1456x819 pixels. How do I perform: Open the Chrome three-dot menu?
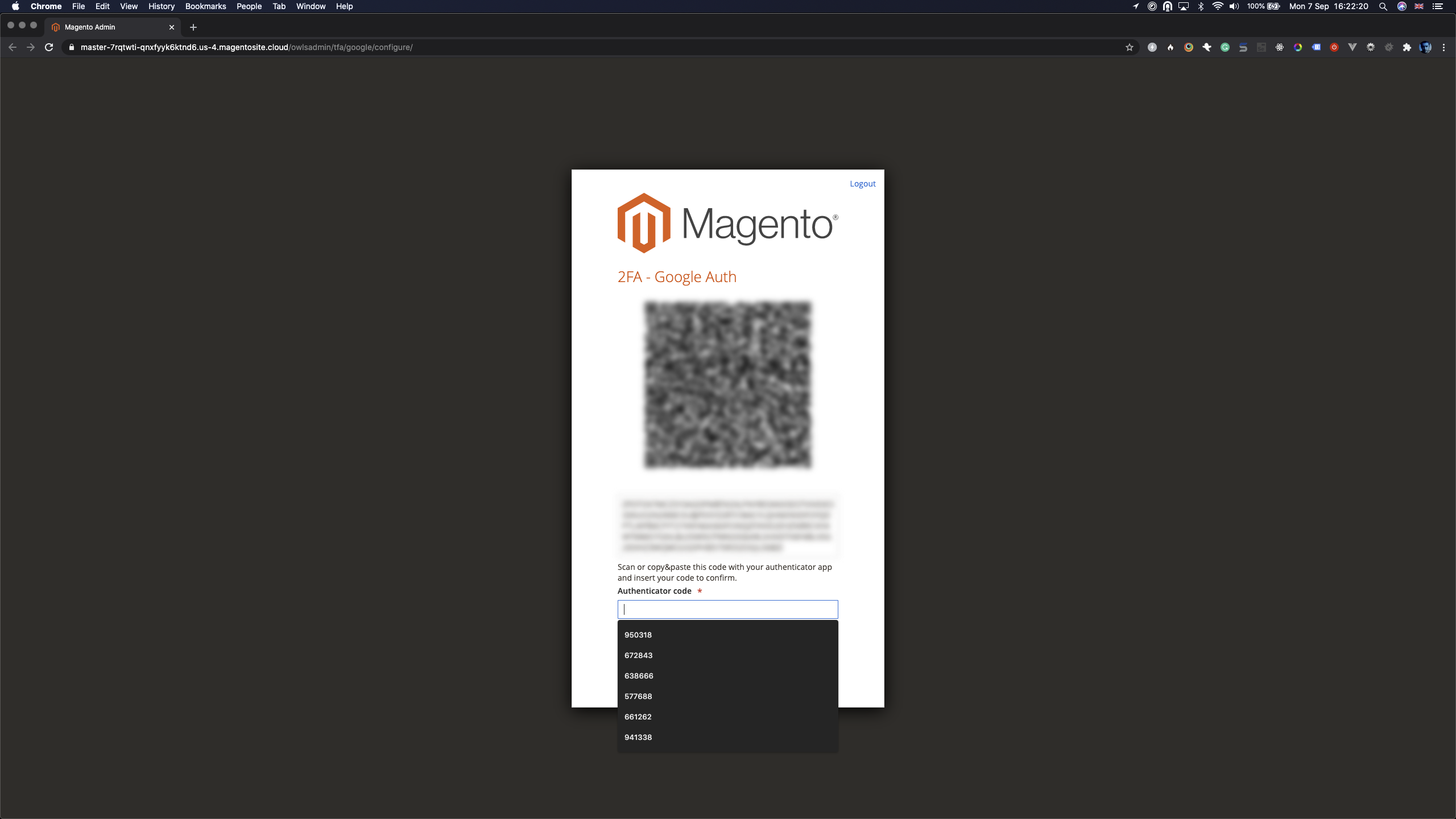1443,47
